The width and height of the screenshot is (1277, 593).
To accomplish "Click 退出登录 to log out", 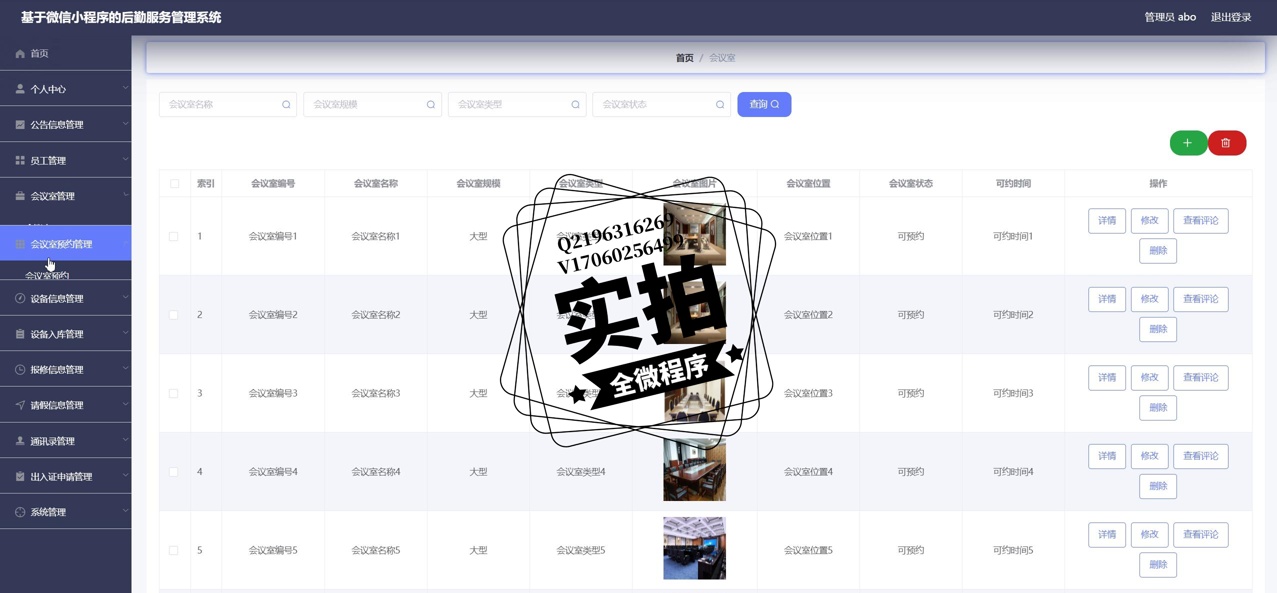I will 1230,17.
